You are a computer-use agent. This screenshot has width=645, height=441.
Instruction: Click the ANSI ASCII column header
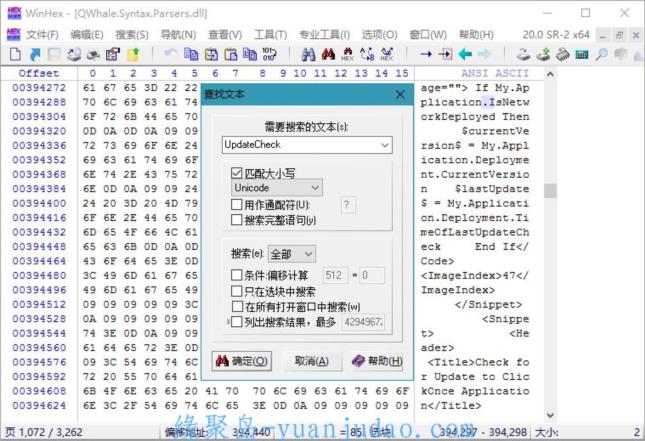pos(495,73)
